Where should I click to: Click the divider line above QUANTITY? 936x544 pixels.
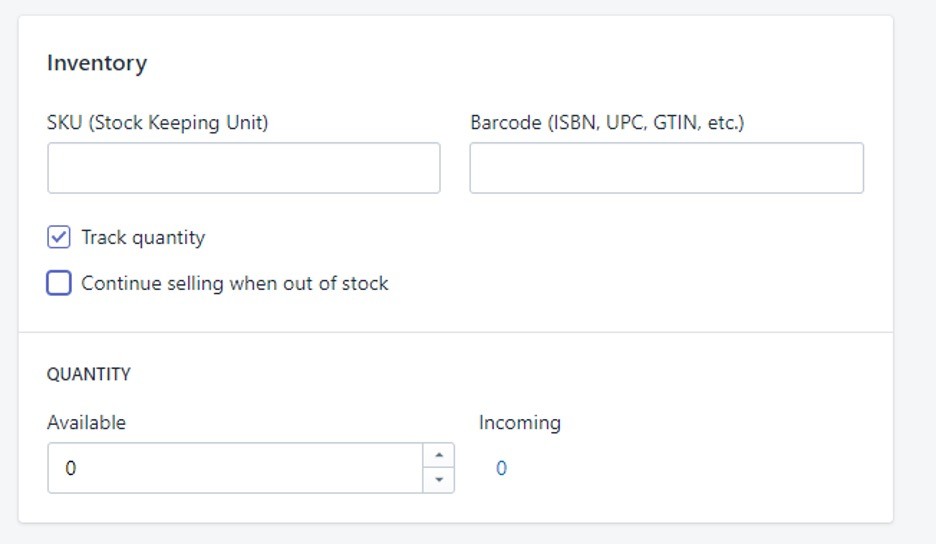click(x=455, y=332)
